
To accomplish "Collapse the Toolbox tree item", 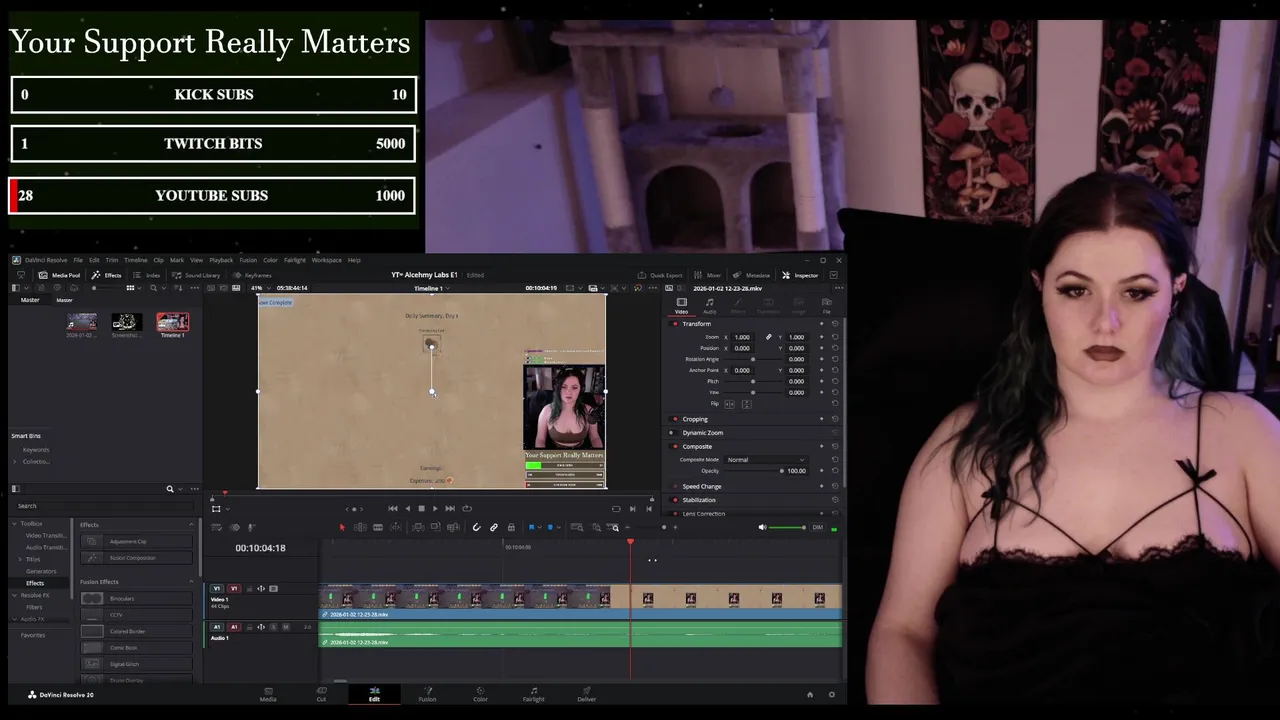I will coord(15,523).
